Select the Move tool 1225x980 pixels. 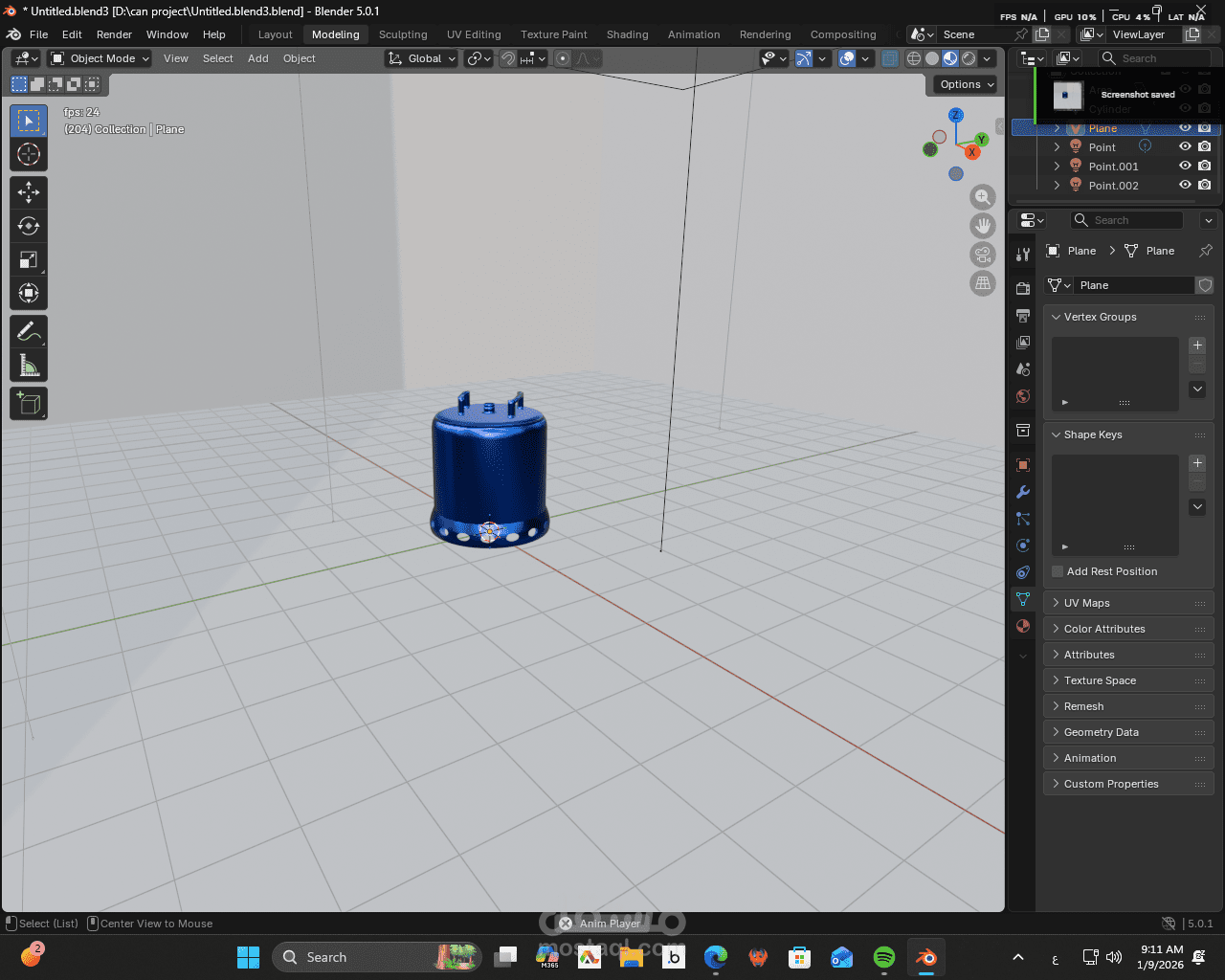[x=29, y=192]
